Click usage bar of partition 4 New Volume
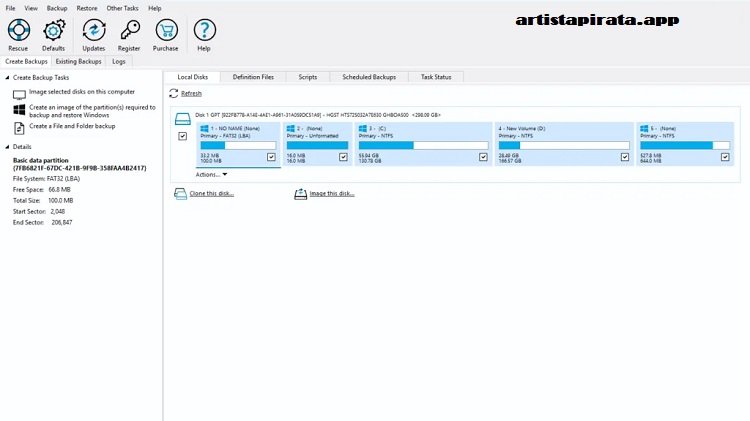Image resolution: width=750 pixels, height=421 pixels. pos(564,145)
